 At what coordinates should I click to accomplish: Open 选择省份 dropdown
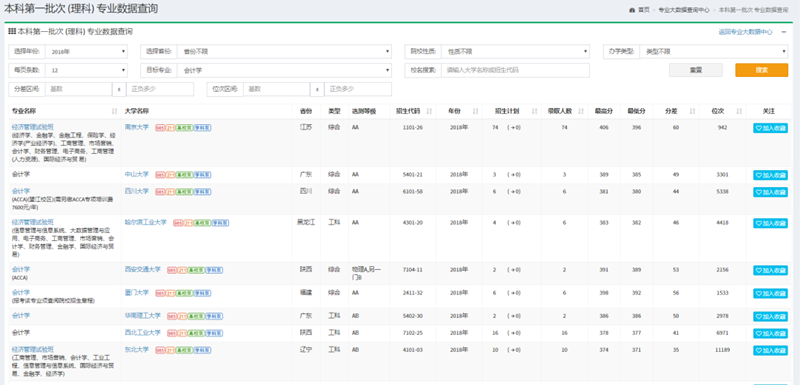point(284,52)
